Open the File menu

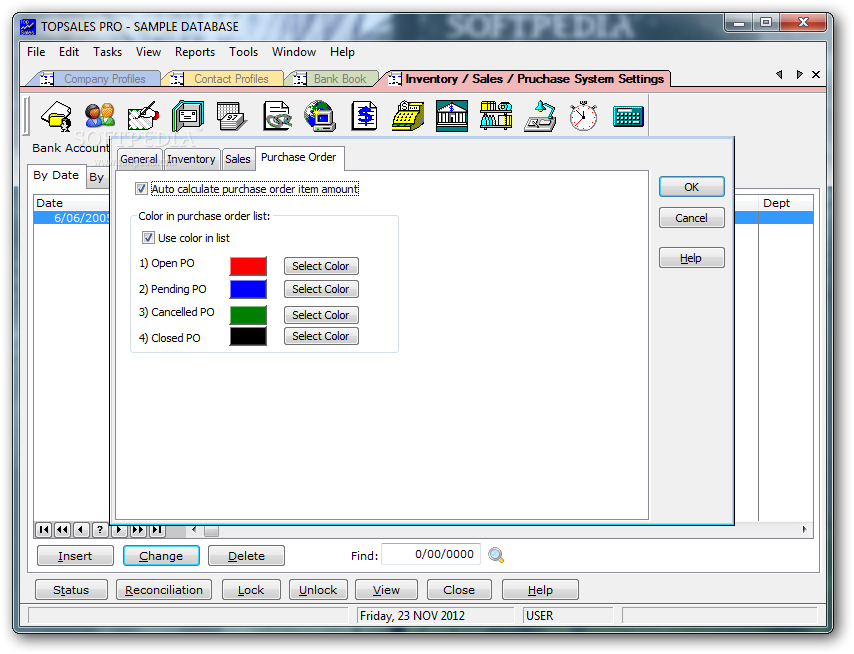click(36, 52)
